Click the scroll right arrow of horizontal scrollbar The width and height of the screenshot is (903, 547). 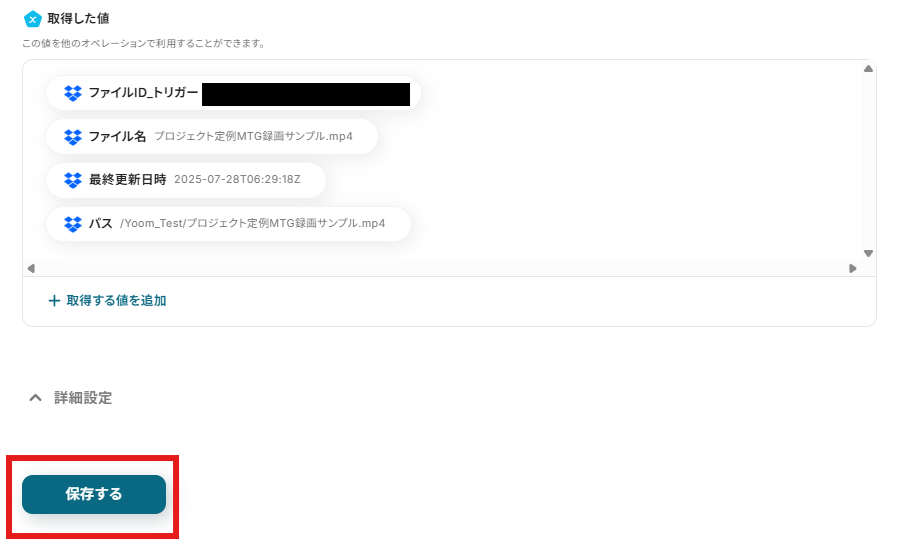pyautogui.click(x=853, y=268)
